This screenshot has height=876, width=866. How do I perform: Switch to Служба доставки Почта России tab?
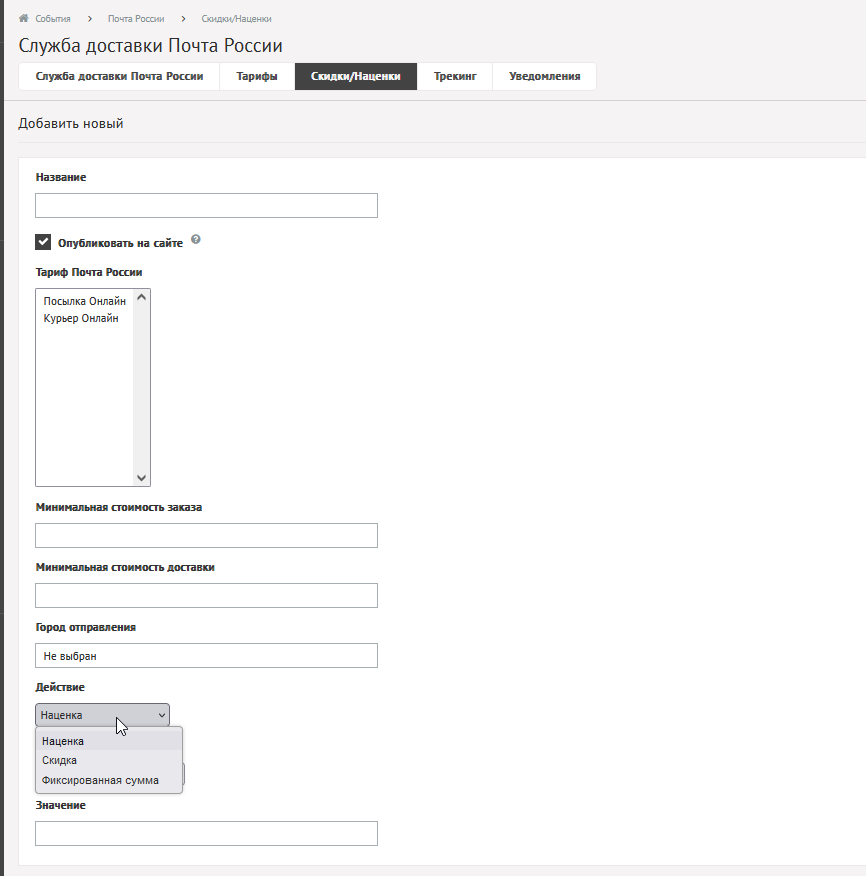point(119,77)
